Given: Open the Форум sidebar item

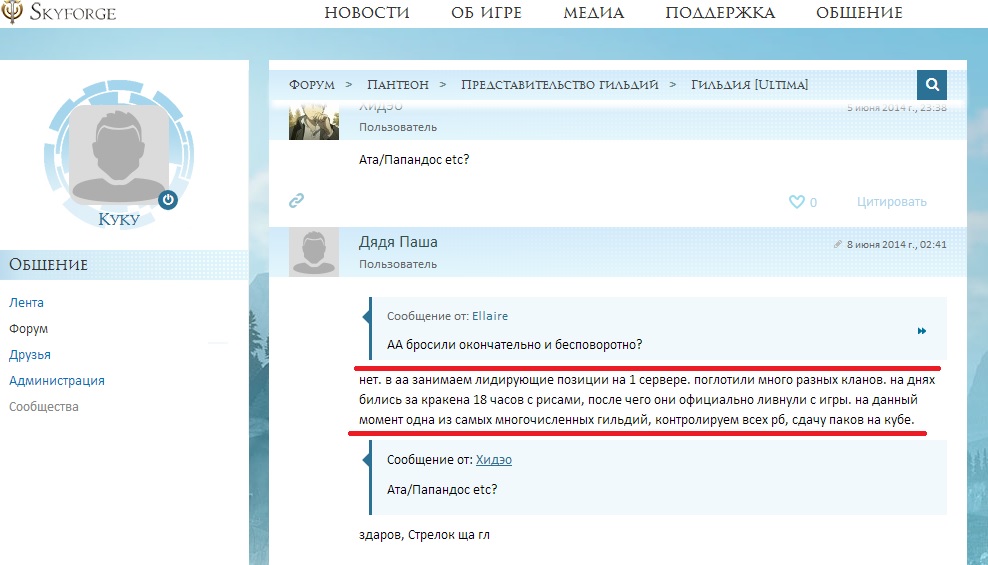Looking at the screenshot, I should point(28,329).
